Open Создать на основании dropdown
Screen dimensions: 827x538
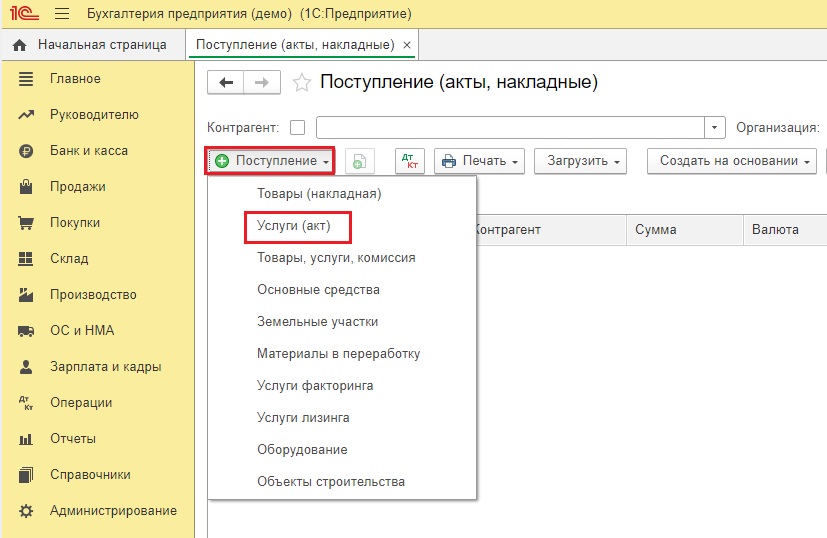click(731, 161)
